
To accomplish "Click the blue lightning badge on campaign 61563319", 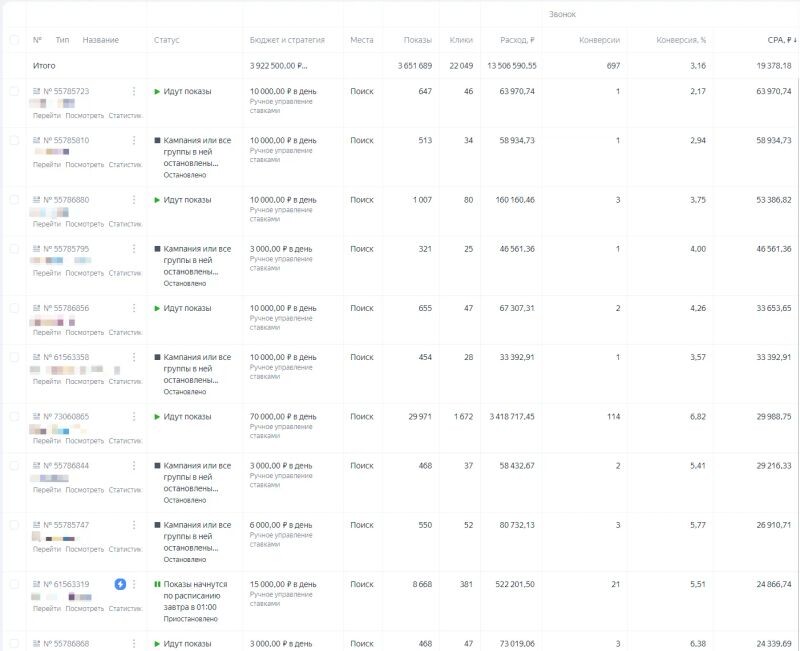I will [x=120, y=584].
